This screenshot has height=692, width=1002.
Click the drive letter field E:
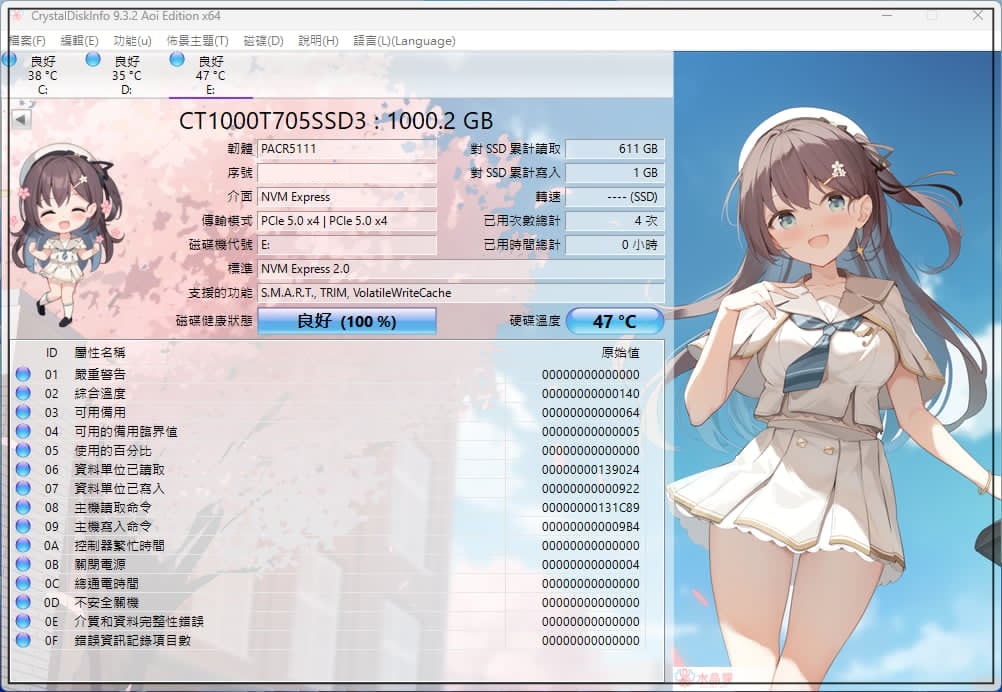point(347,245)
